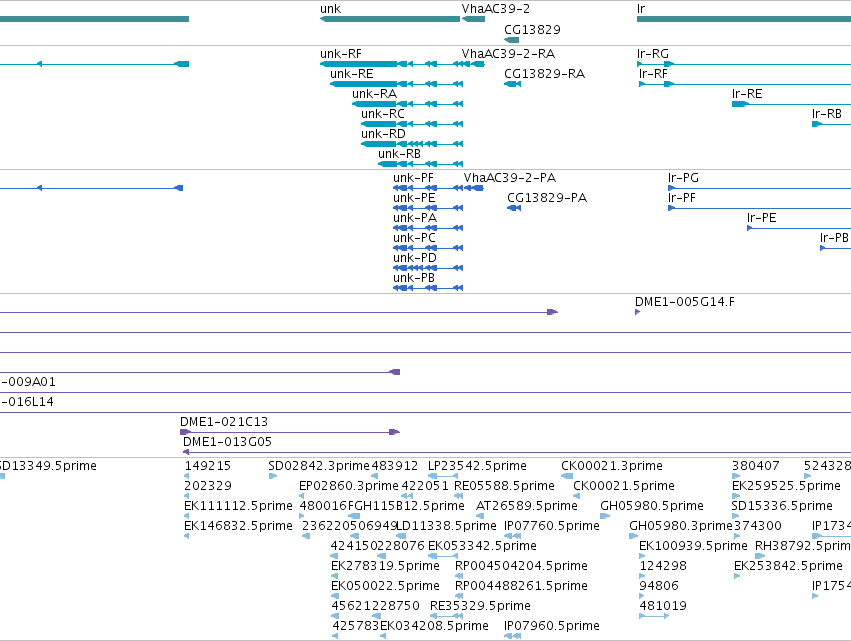Select the Ir gene bar

(744, 19)
